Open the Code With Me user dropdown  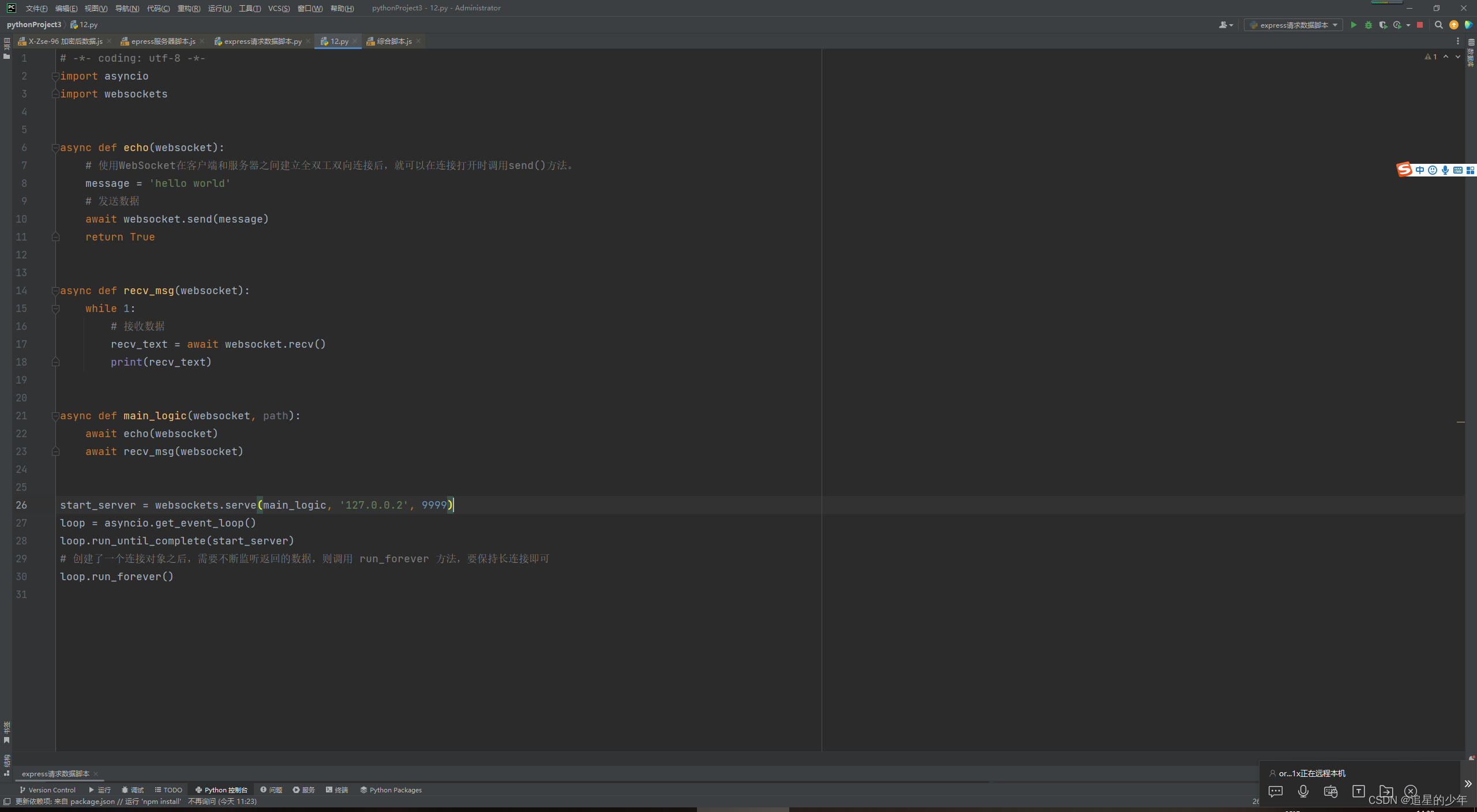[x=1225, y=25]
